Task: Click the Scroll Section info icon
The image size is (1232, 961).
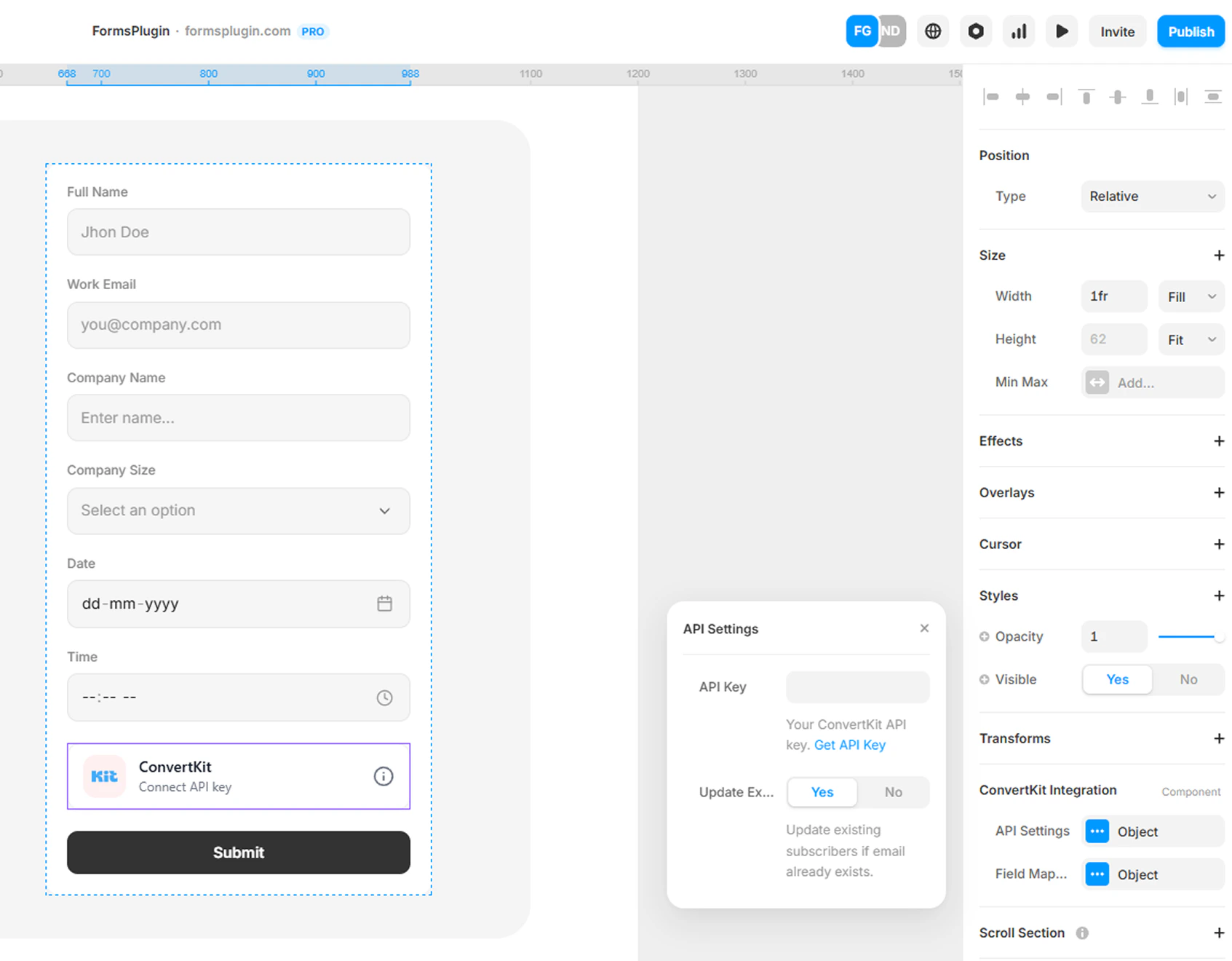Action: pyautogui.click(x=1082, y=933)
